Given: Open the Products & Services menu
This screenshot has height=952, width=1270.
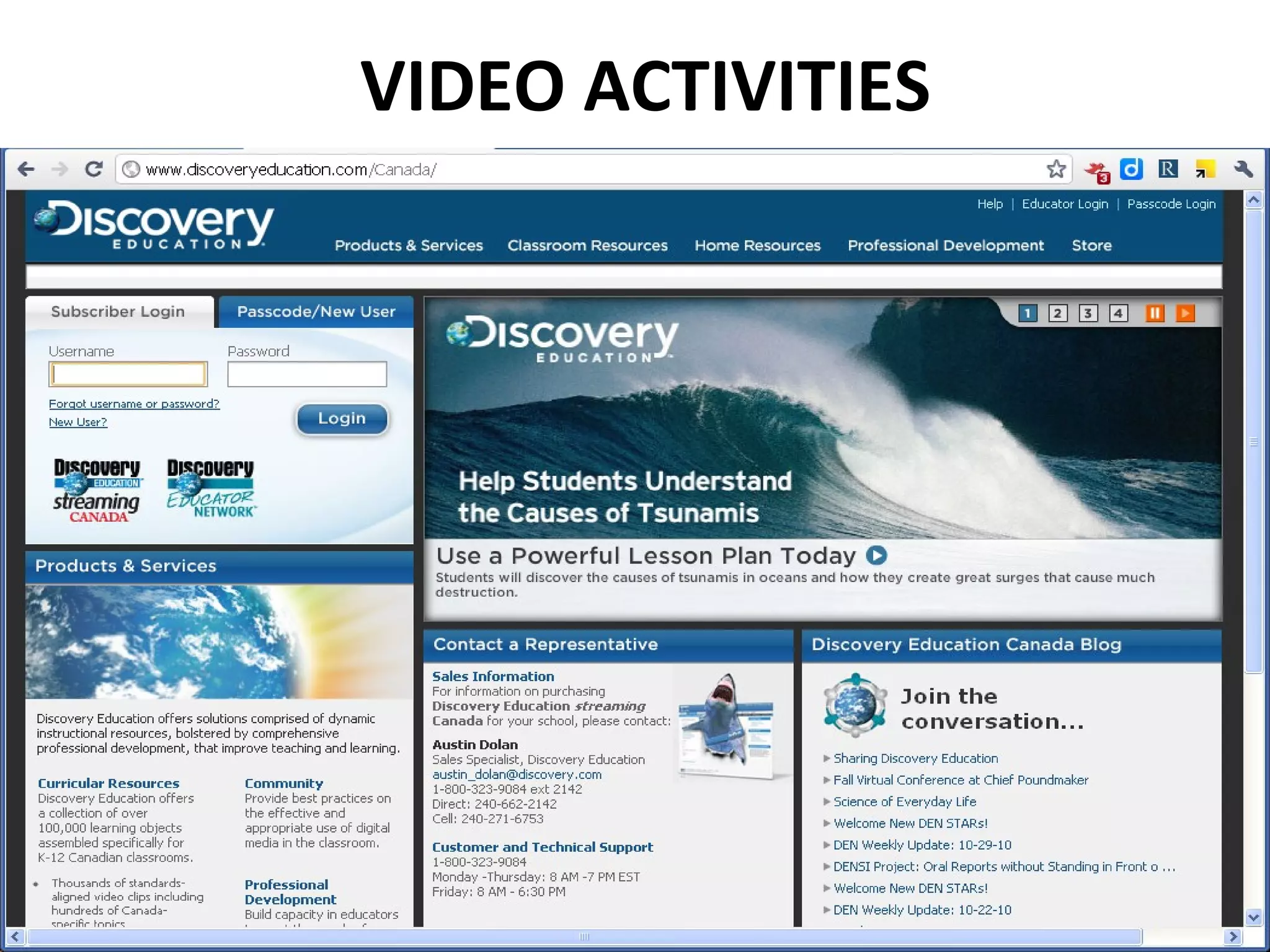Looking at the screenshot, I should 409,245.
